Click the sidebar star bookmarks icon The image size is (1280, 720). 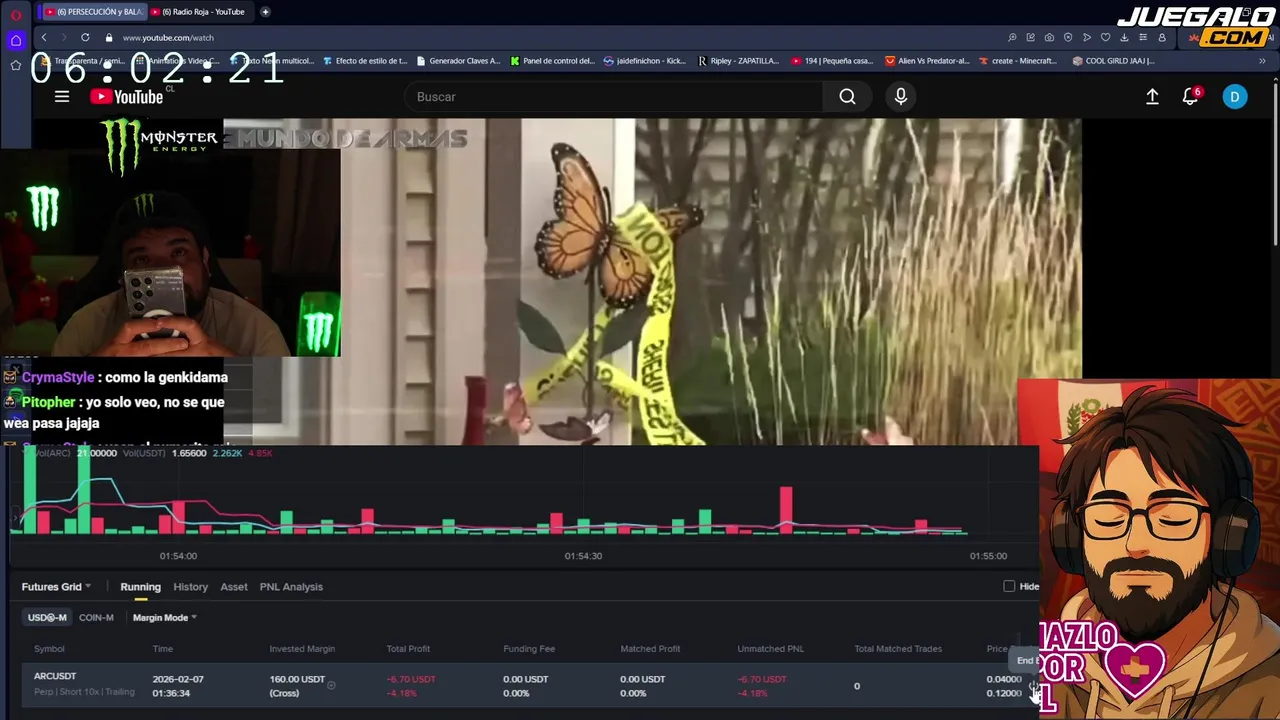[15, 65]
